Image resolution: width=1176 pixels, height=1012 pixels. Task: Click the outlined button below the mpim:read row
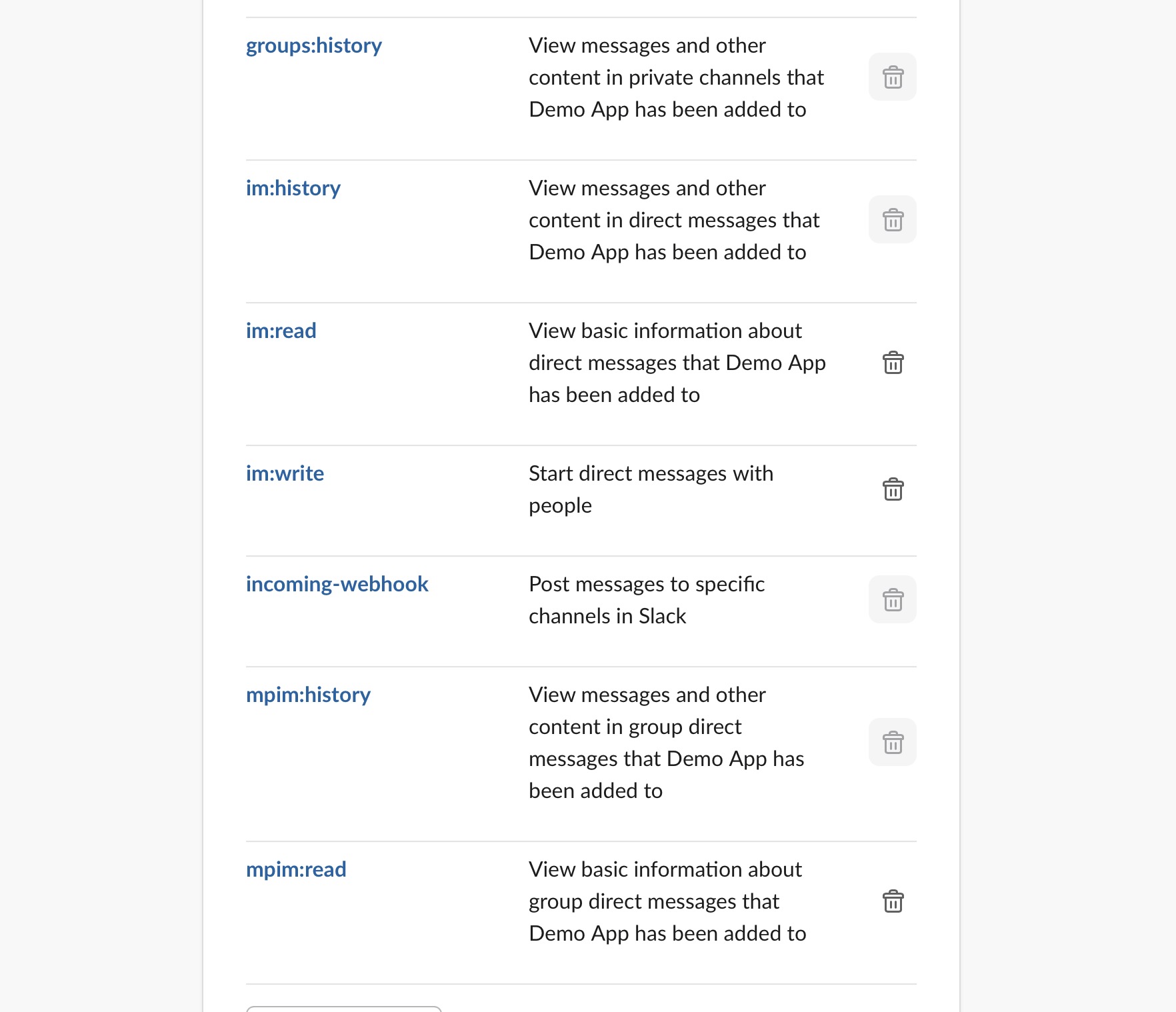343,1009
